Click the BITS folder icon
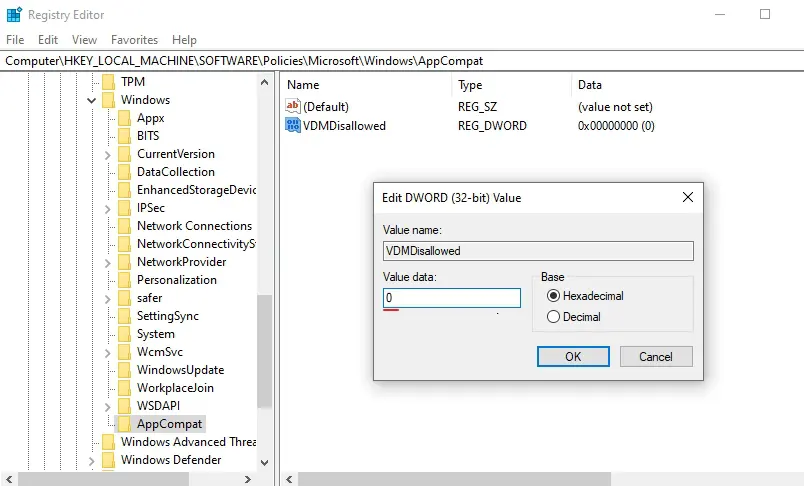 (124, 136)
